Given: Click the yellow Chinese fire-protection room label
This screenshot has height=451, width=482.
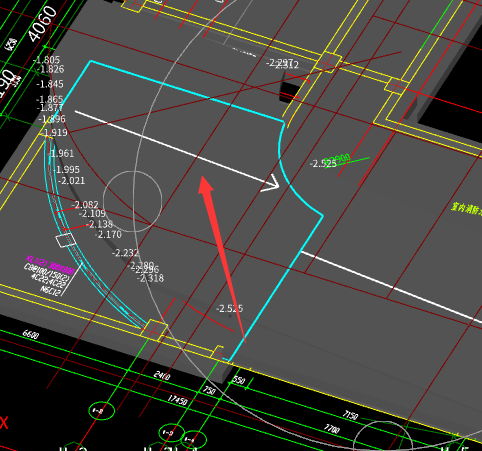Looking at the screenshot, I should pos(466,209).
